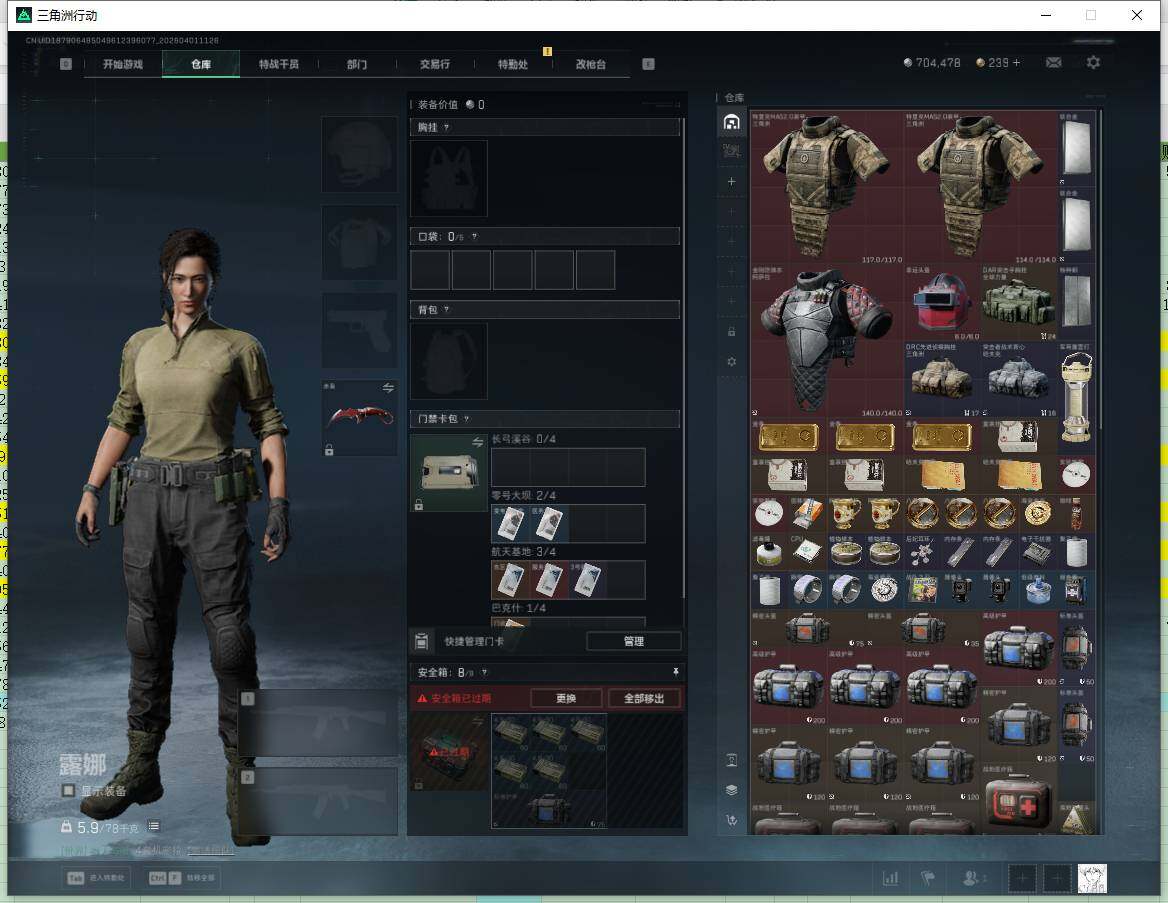Click the 全部移出 button
The image size is (1168, 903).
click(644, 698)
